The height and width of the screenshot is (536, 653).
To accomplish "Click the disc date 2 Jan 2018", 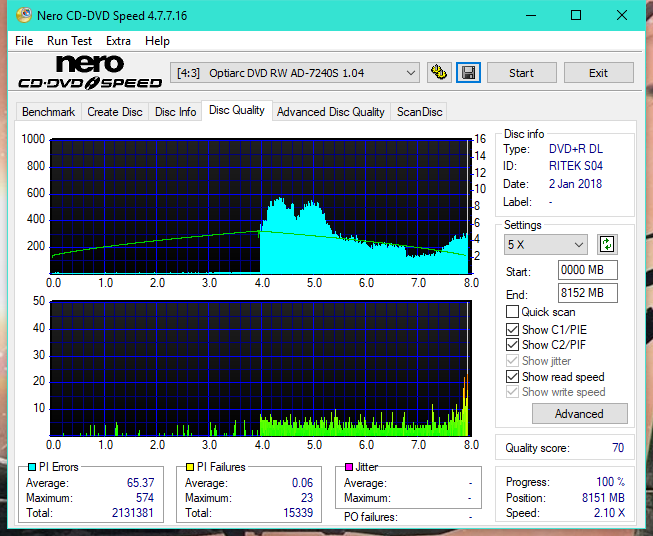I will [x=575, y=184].
